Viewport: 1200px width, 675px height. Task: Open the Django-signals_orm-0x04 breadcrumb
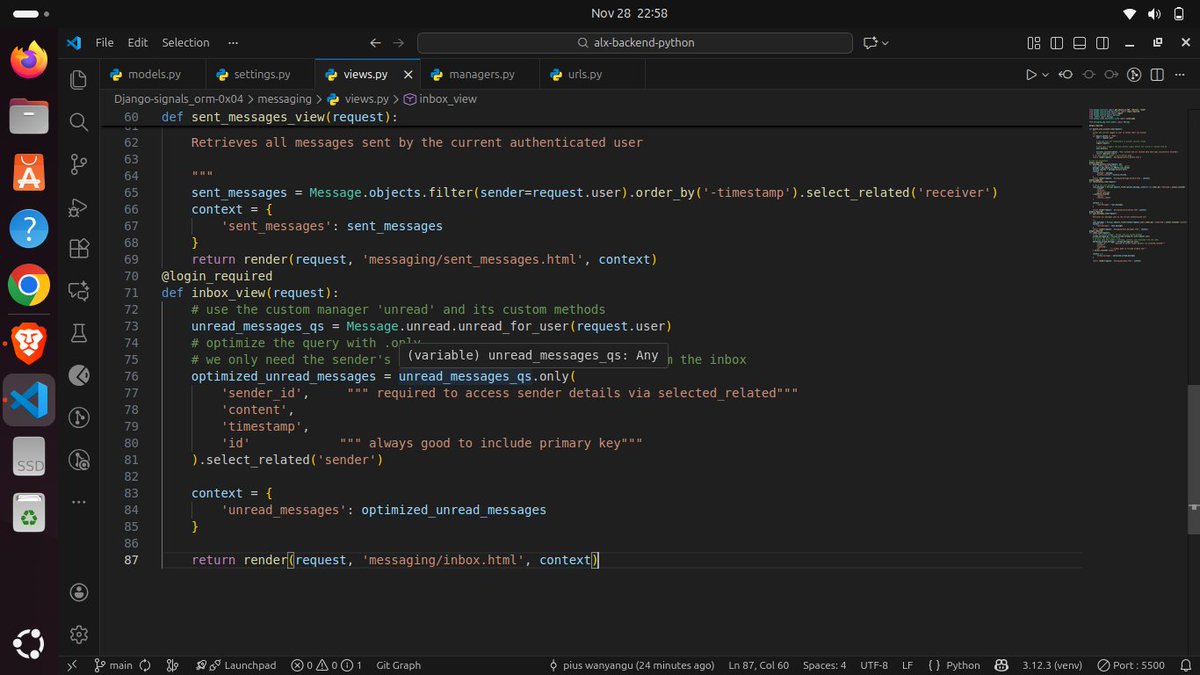tap(179, 99)
